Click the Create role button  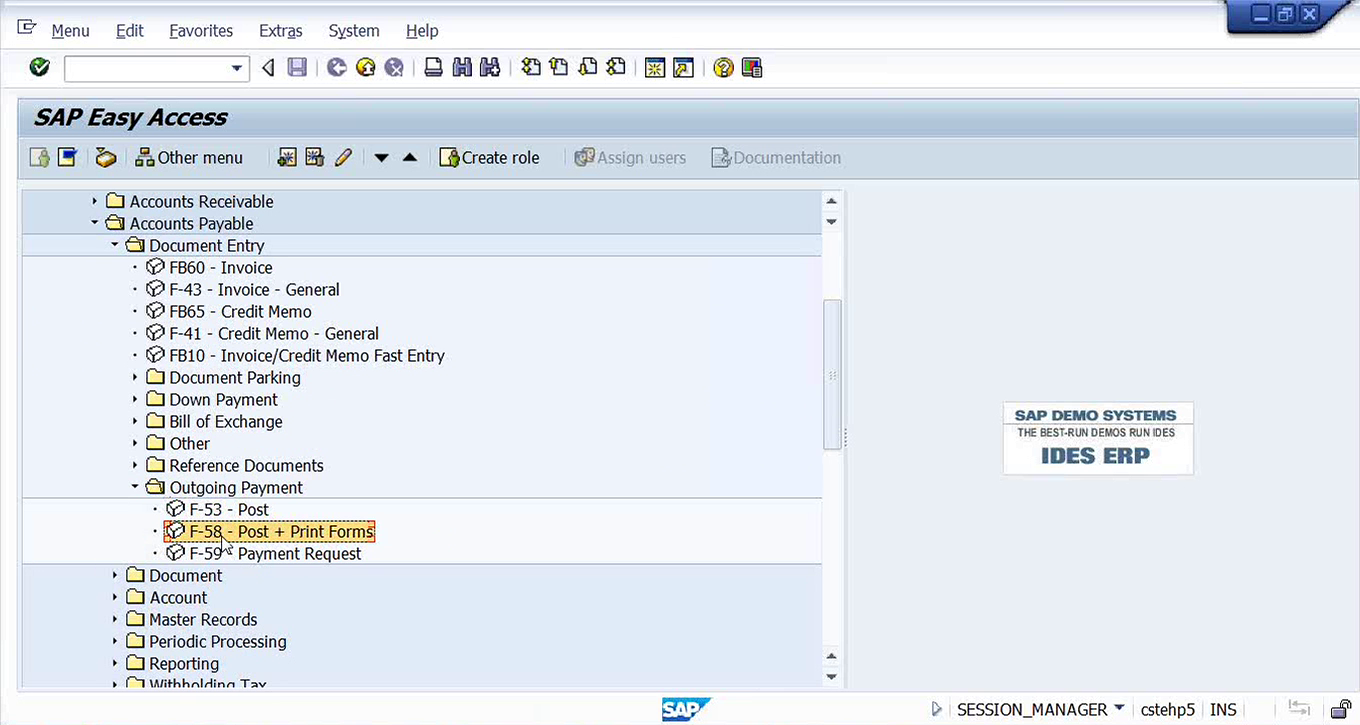pyautogui.click(x=490, y=157)
